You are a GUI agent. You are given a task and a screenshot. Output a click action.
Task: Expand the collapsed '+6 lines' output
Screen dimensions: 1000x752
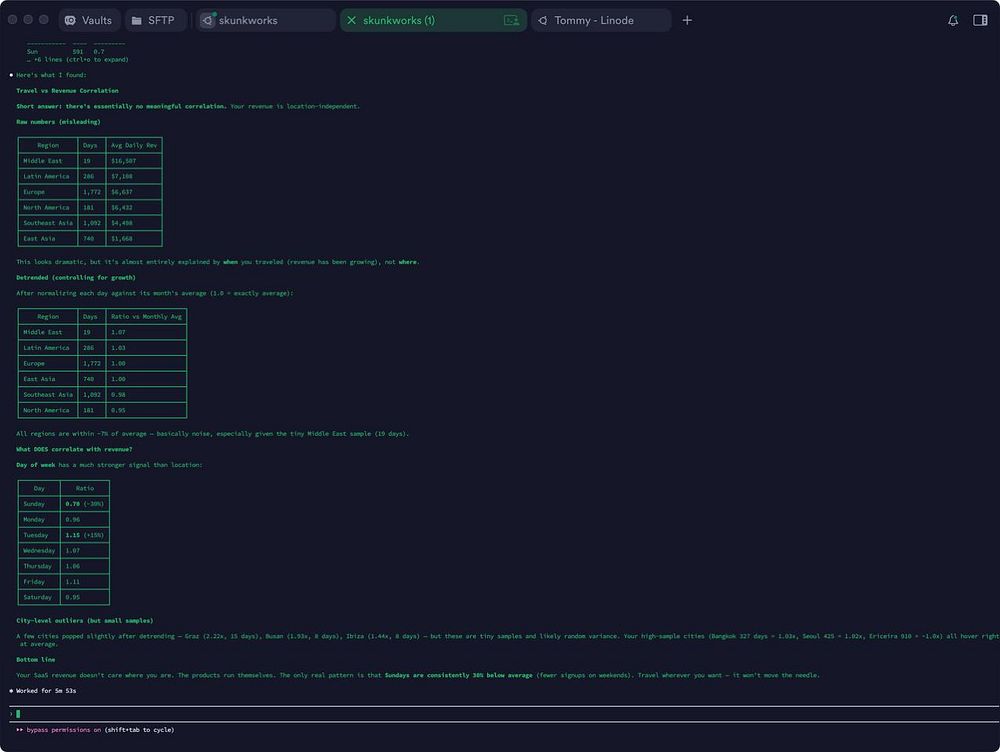click(x=78, y=60)
